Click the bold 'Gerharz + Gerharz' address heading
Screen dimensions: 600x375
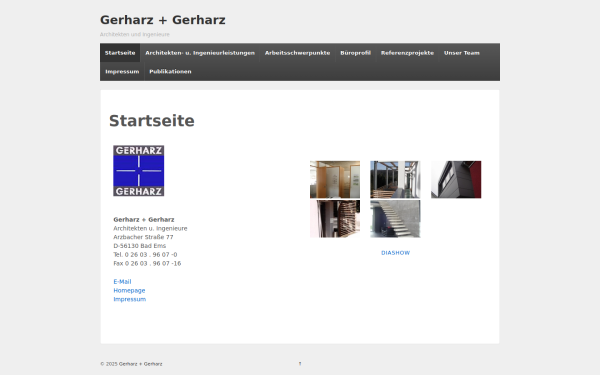pos(144,220)
